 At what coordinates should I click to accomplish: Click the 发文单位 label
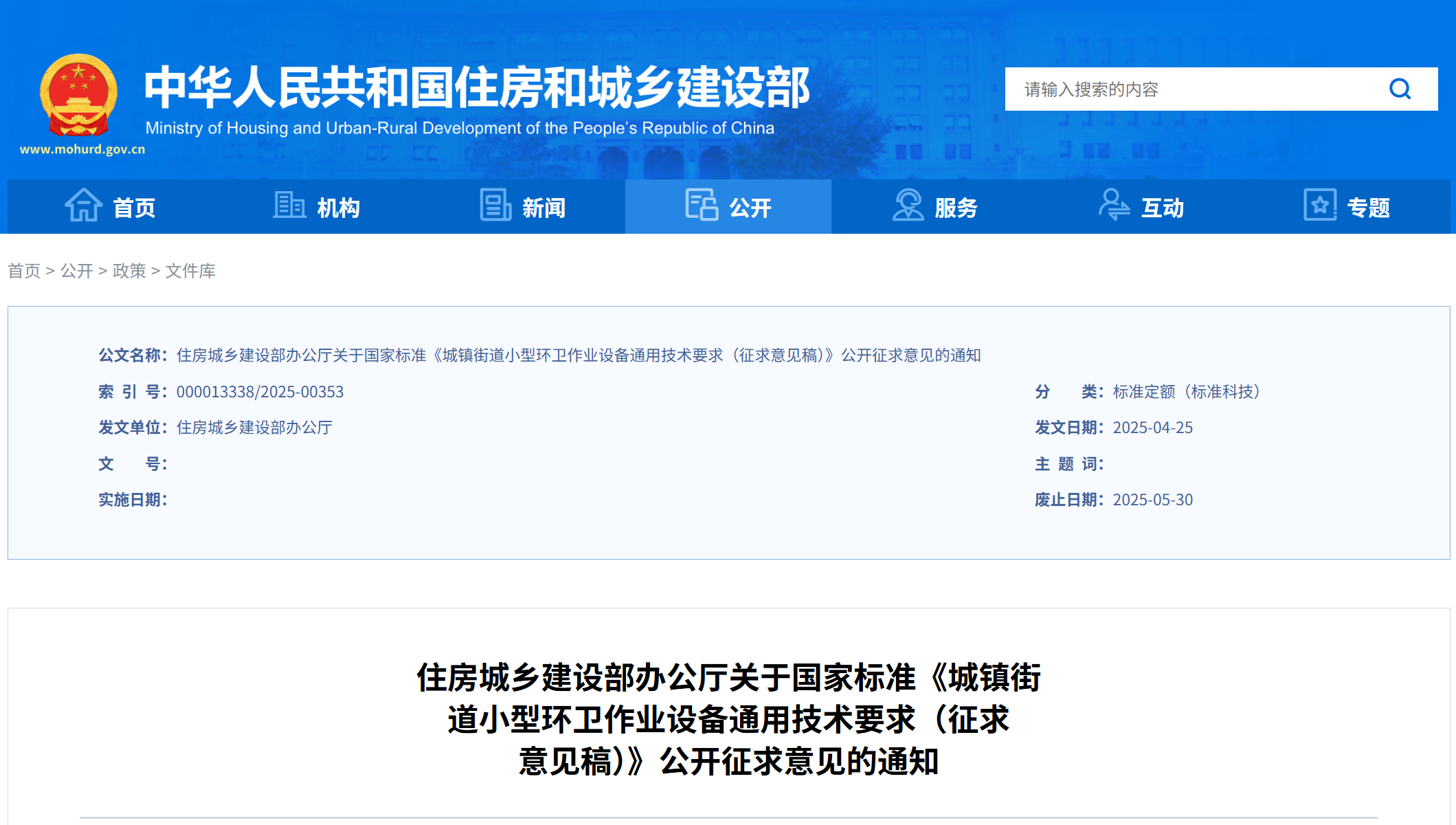pyautogui.click(x=133, y=428)
